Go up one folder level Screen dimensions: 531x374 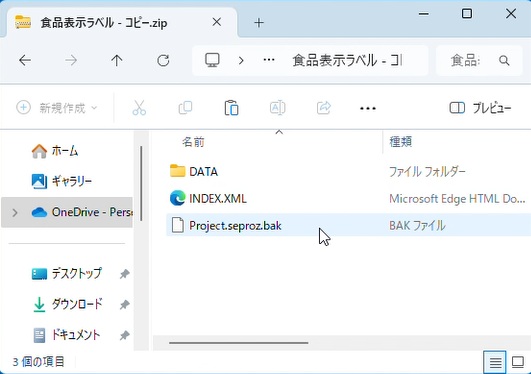tap(117, 61)
